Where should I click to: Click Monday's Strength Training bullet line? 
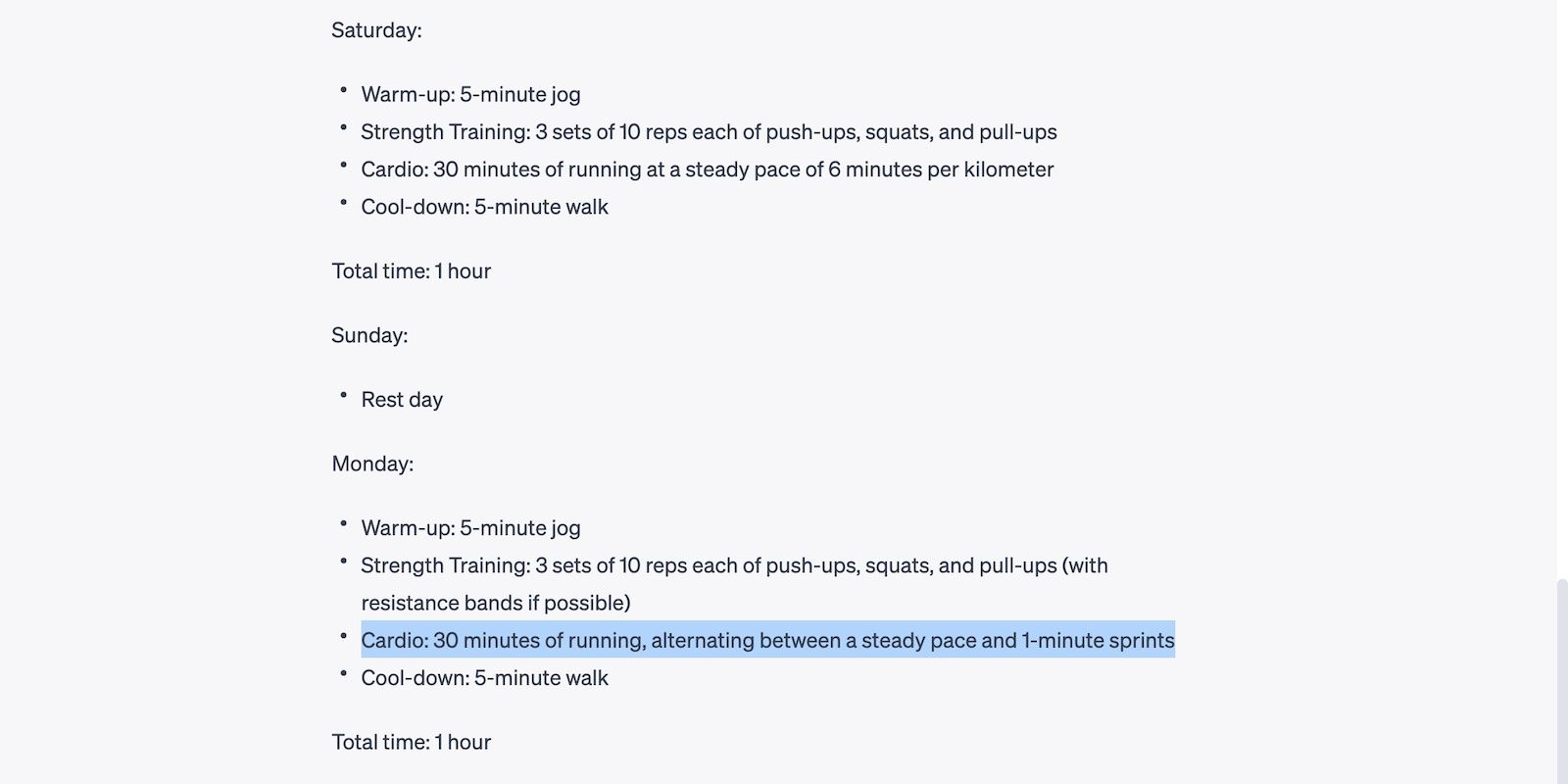click(x=733, y=565)
